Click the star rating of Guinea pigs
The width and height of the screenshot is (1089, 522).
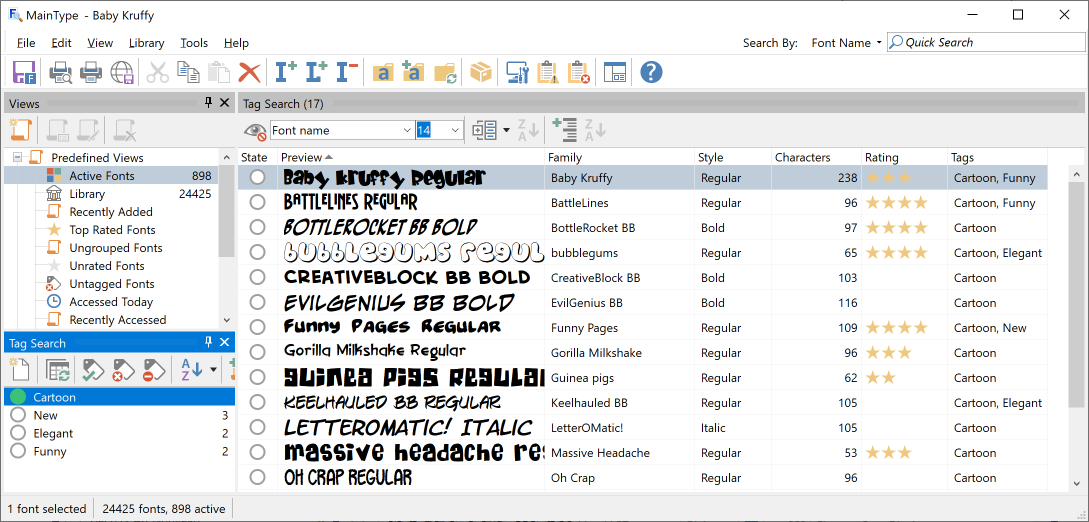point(881,378)
